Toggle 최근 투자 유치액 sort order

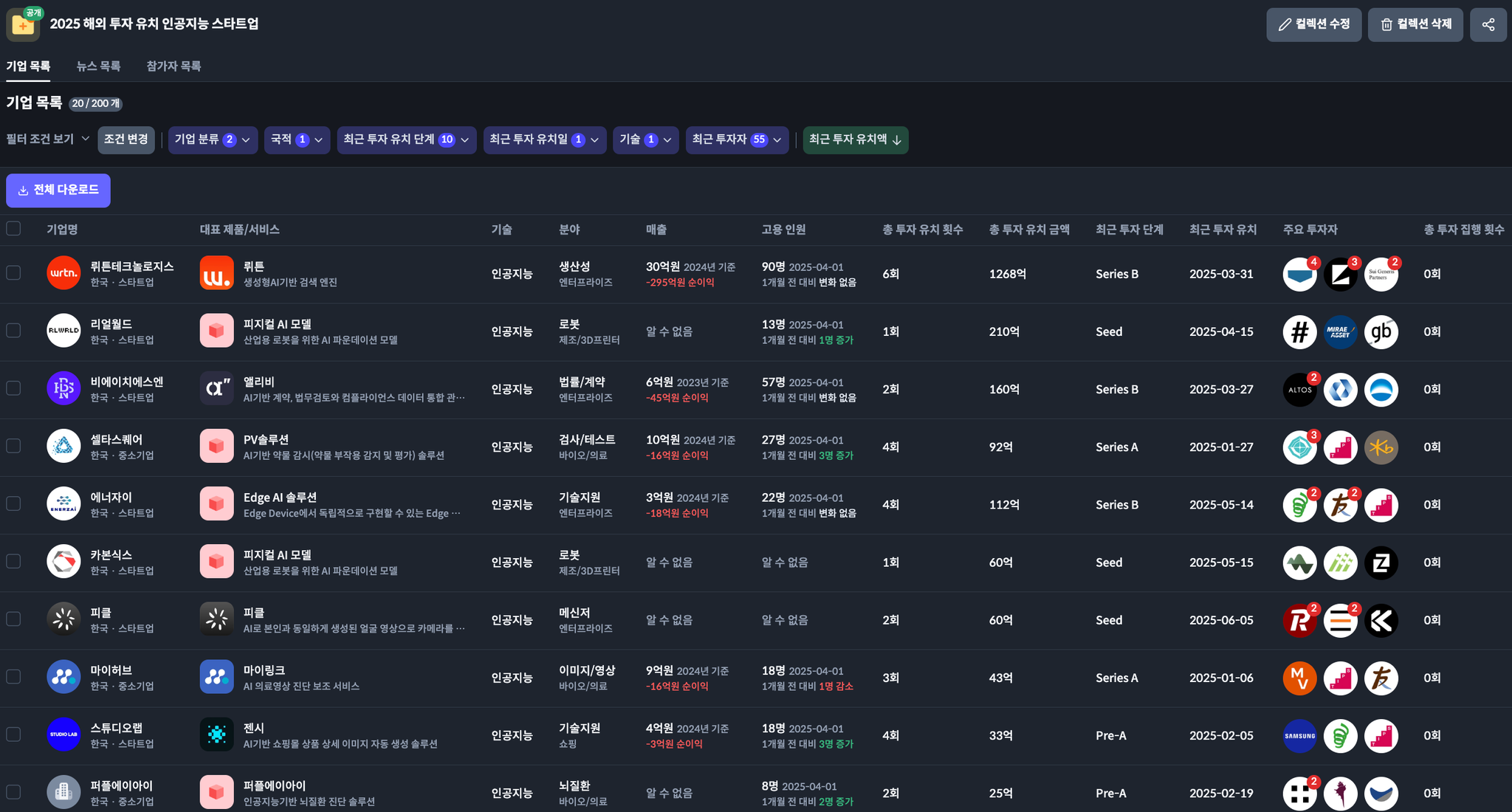[x=855, y=140]
